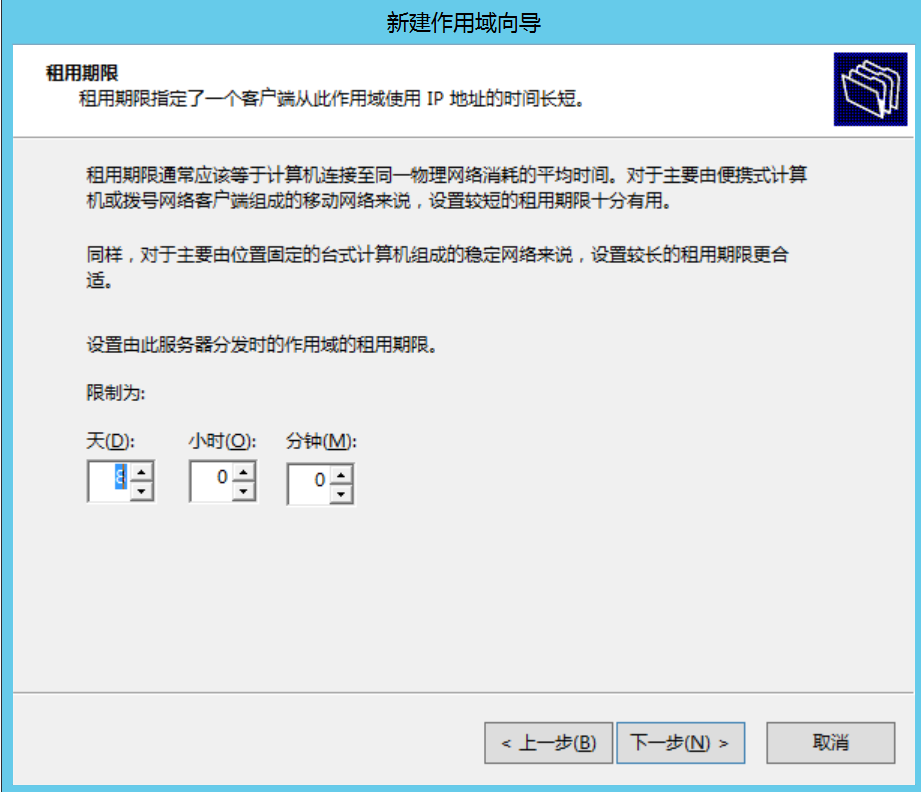The height and width of the screenshot is (792, 921).
Task: Click inside the 天(D) days field
Action: coord(109,481)
